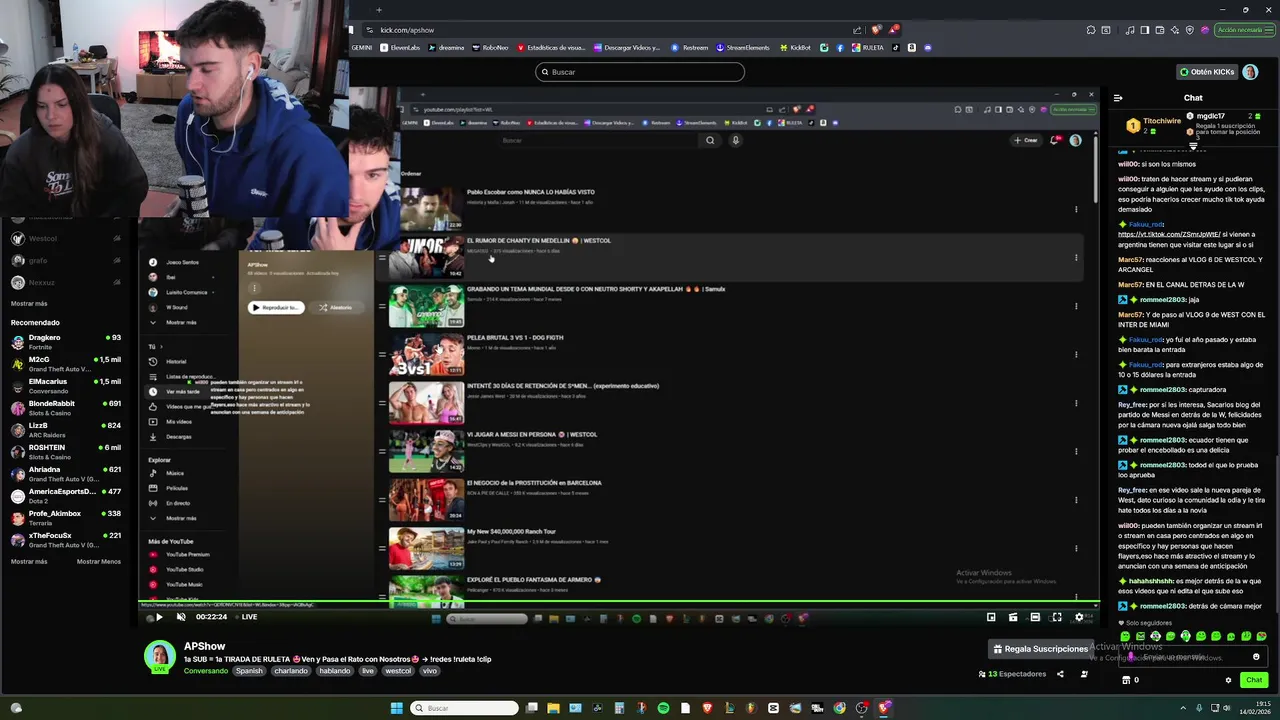The height and width of the screenshot is (720, 1280).
Task: Select the westcol tag
Action: [398, 671]
